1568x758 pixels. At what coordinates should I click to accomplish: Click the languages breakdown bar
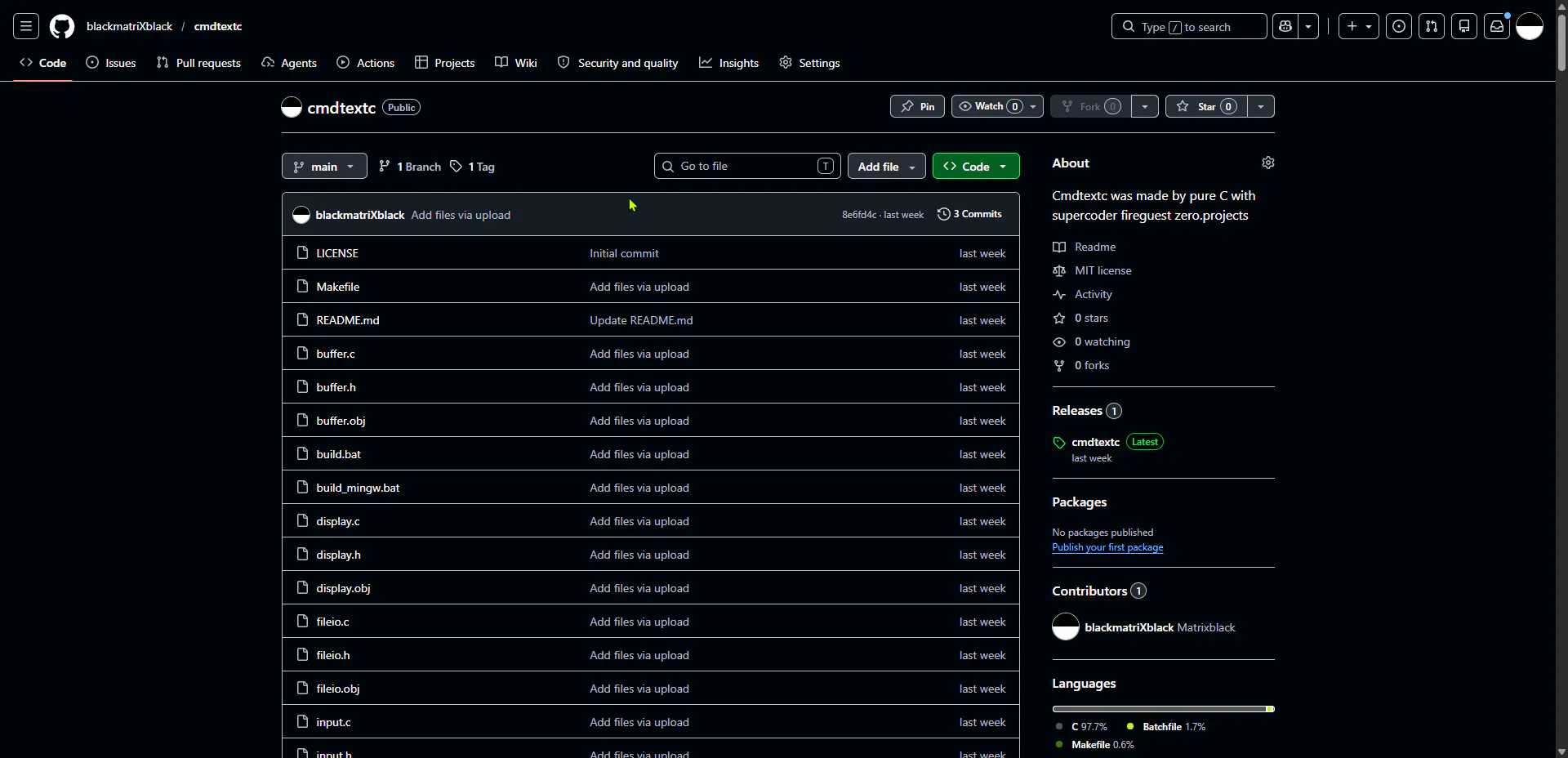click(1163, 709)
